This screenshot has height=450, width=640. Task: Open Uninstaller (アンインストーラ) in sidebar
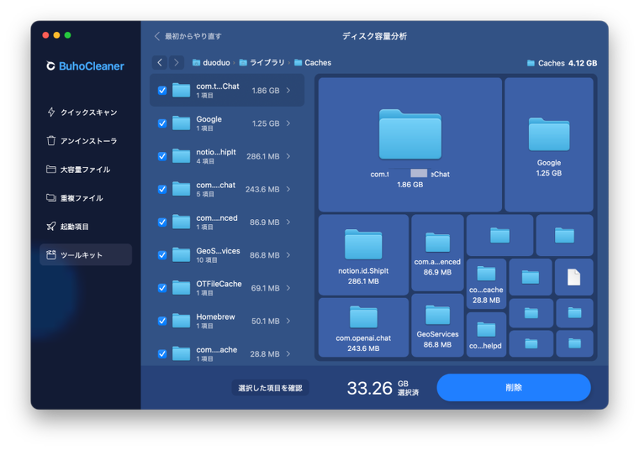(x=82, y=141)
